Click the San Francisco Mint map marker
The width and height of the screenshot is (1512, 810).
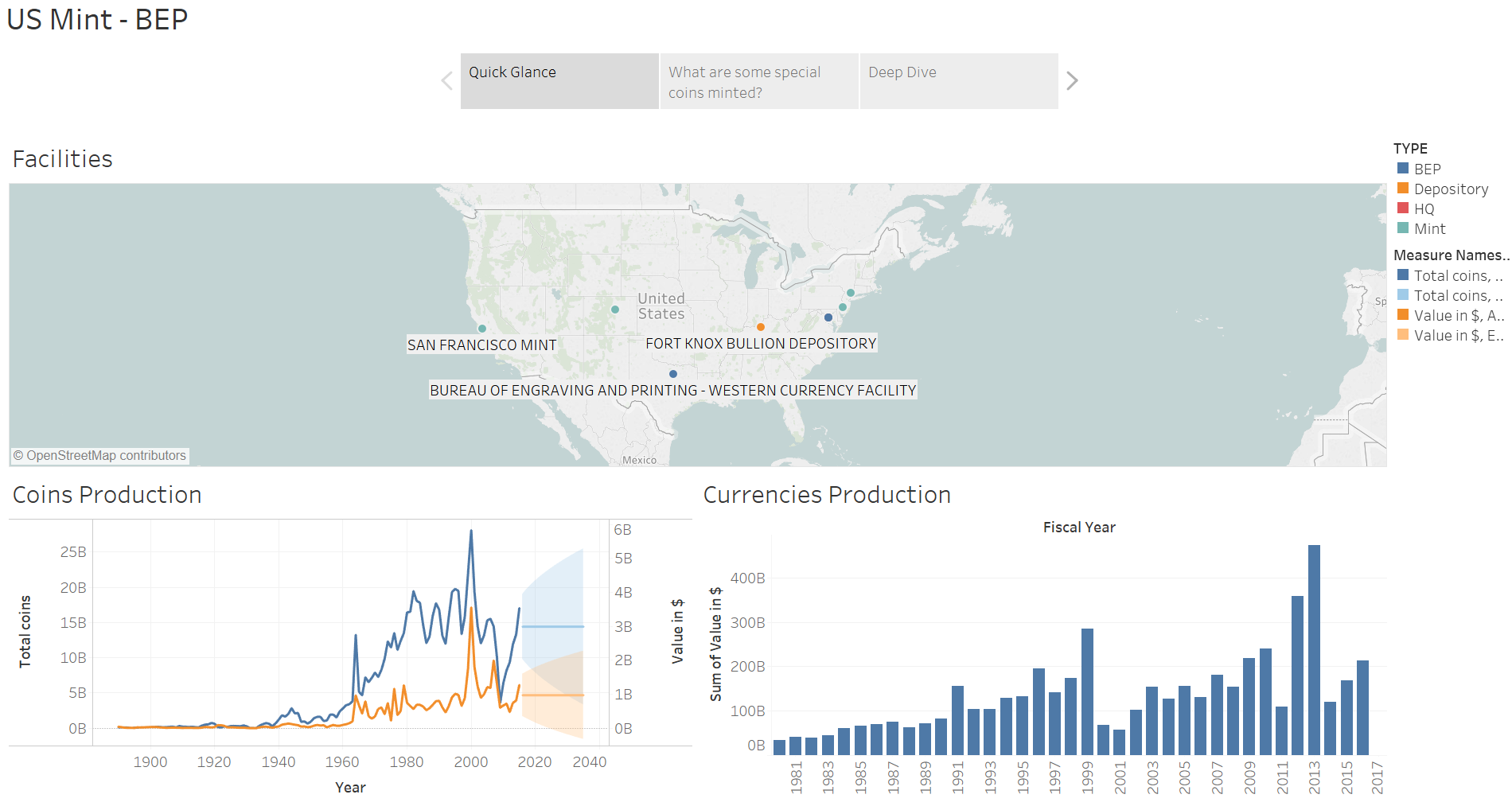481,329
